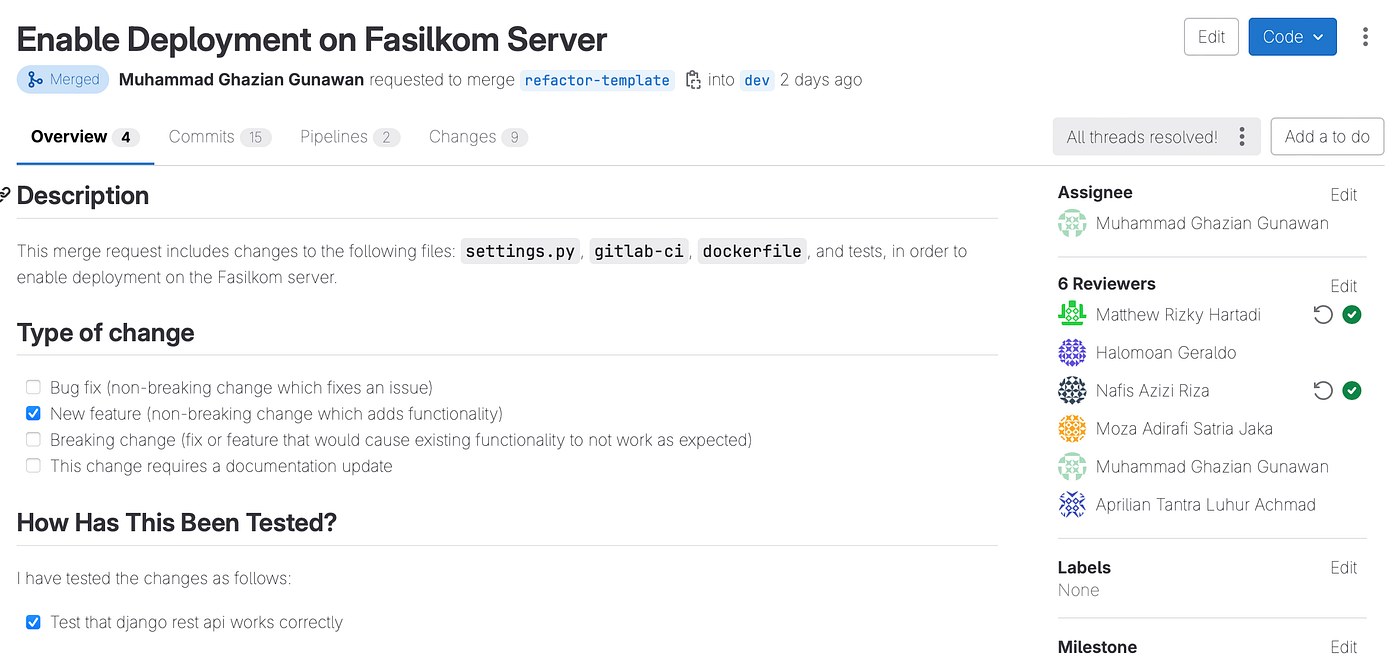Check the Breaking change checkbox
1400x660 pixels.
(34, 439)
